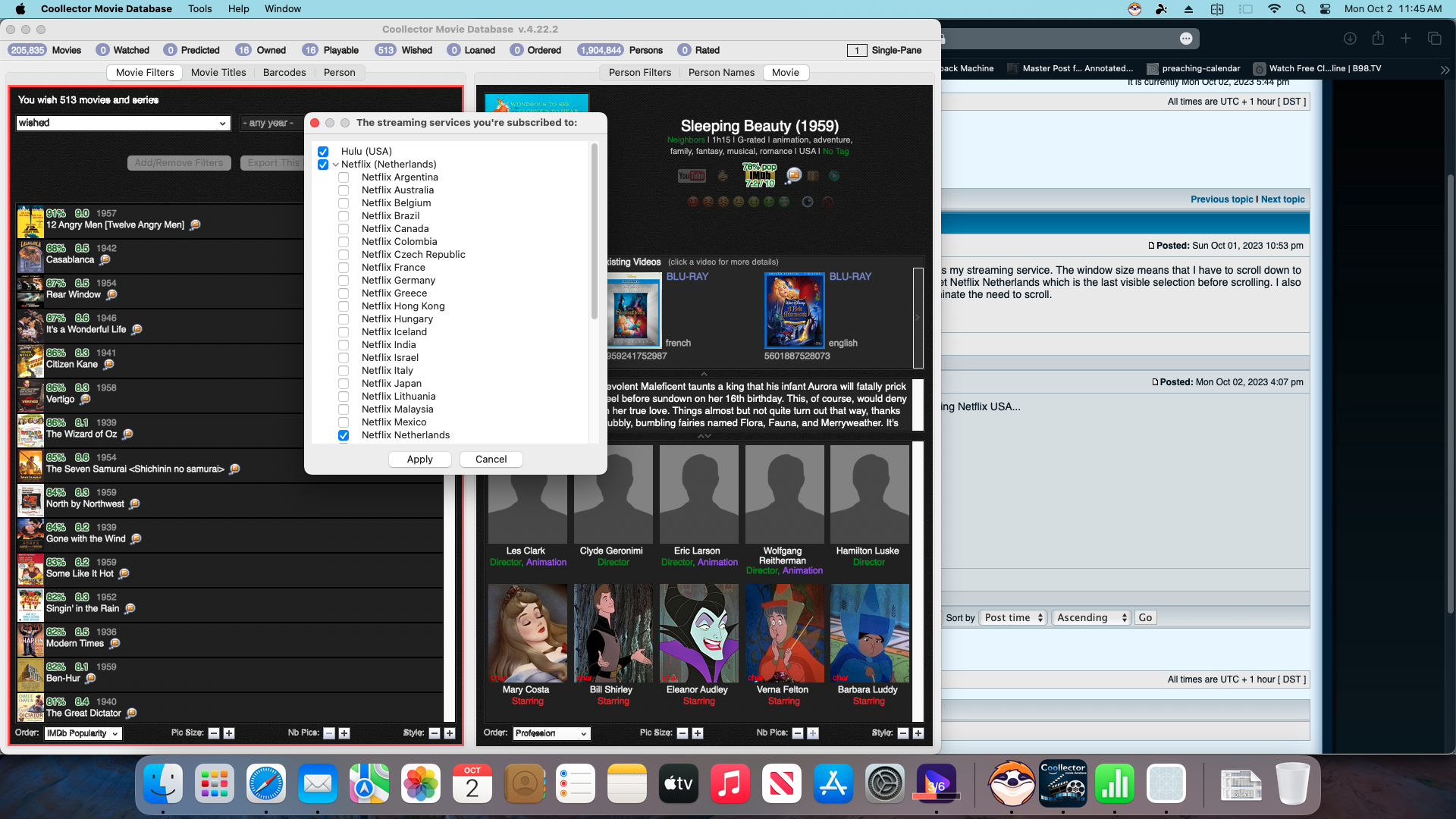Image resolution: width=1456 pixels, height=819 pixels.
Task: Open Apple Music from the Dock
Action: 730,783
